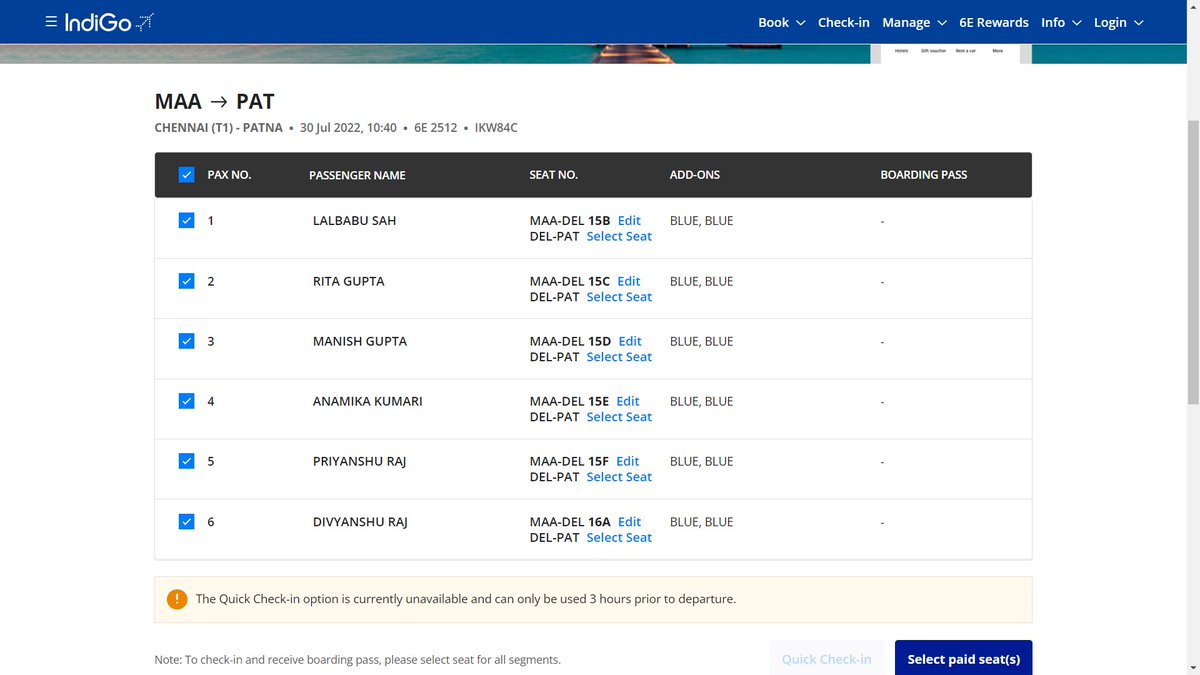Click flight number 6E 2512
Screen dimensions: 1200x675
435,128
